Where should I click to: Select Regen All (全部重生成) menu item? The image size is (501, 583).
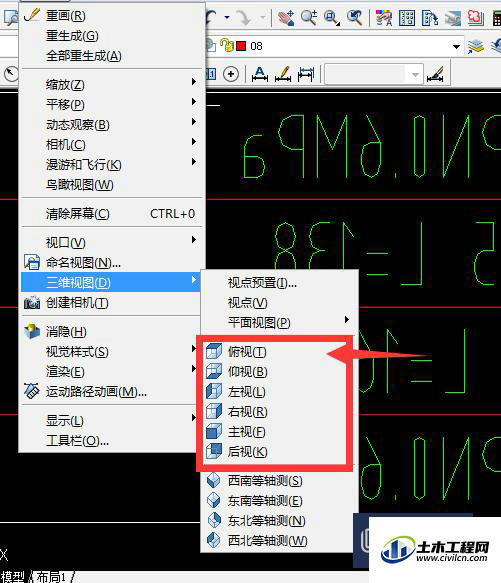pyautogui.click(x=112, y=56)
